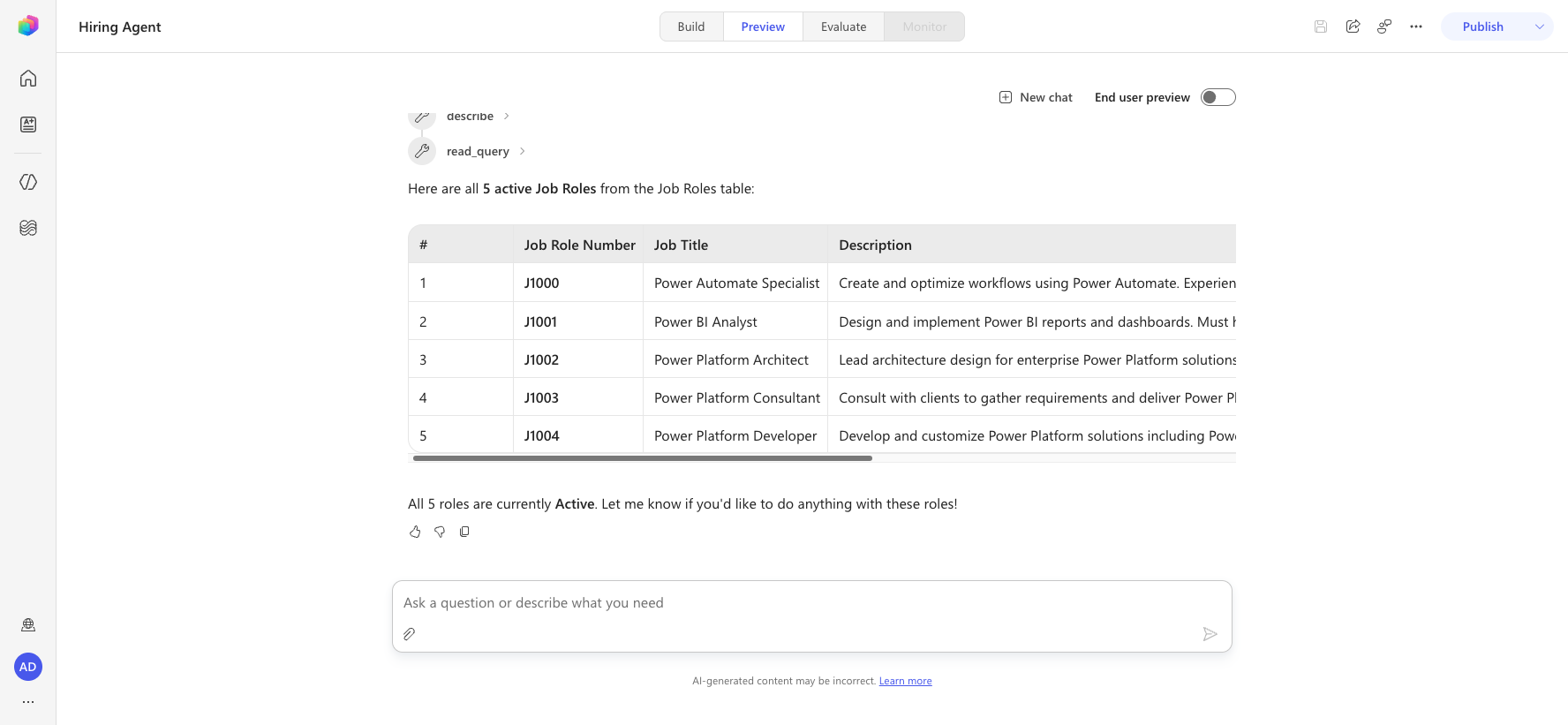Click the table horizontal scrollbar
This screenshot has width=1568, height=725.
[643, 458]
